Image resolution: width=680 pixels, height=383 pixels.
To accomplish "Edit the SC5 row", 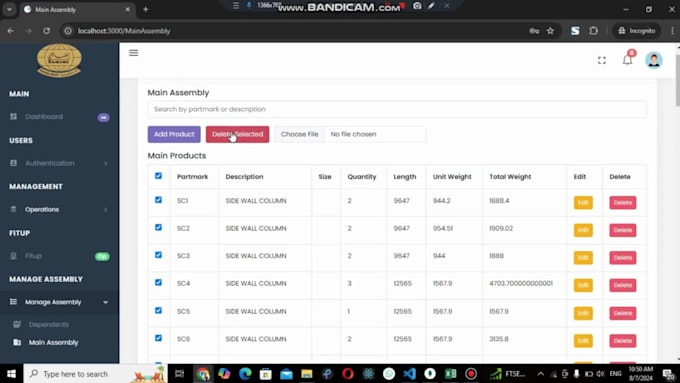I will point(583,313).
